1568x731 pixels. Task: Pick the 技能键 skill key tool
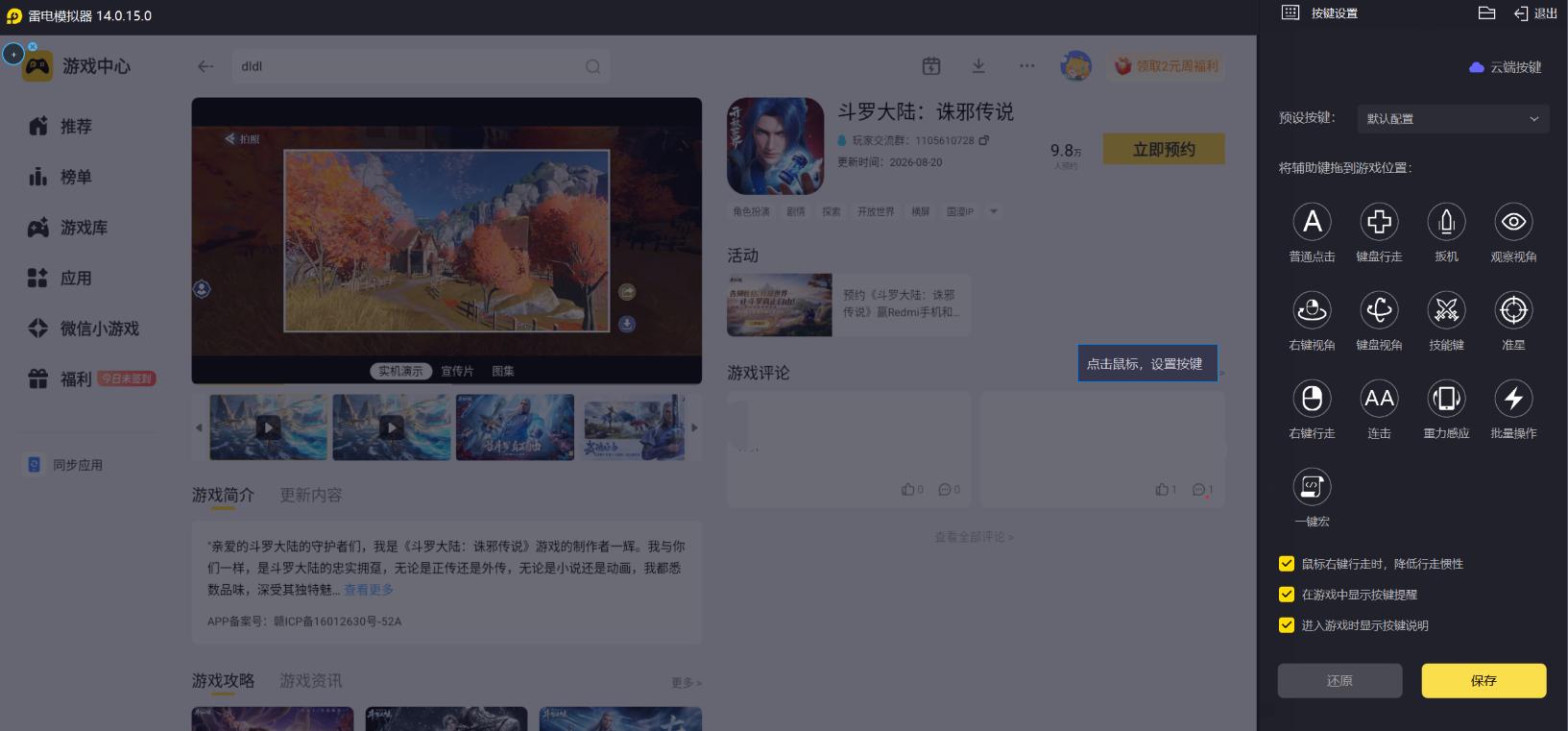[1446, 310]
